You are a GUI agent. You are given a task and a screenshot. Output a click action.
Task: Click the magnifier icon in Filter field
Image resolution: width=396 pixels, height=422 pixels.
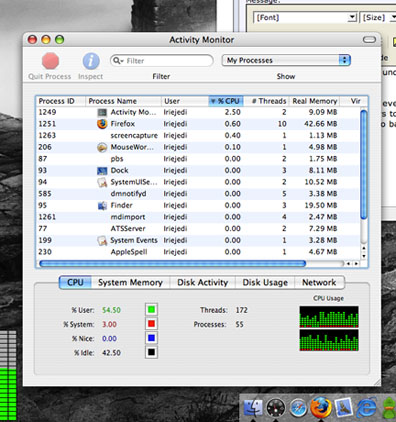coord(118,61)
